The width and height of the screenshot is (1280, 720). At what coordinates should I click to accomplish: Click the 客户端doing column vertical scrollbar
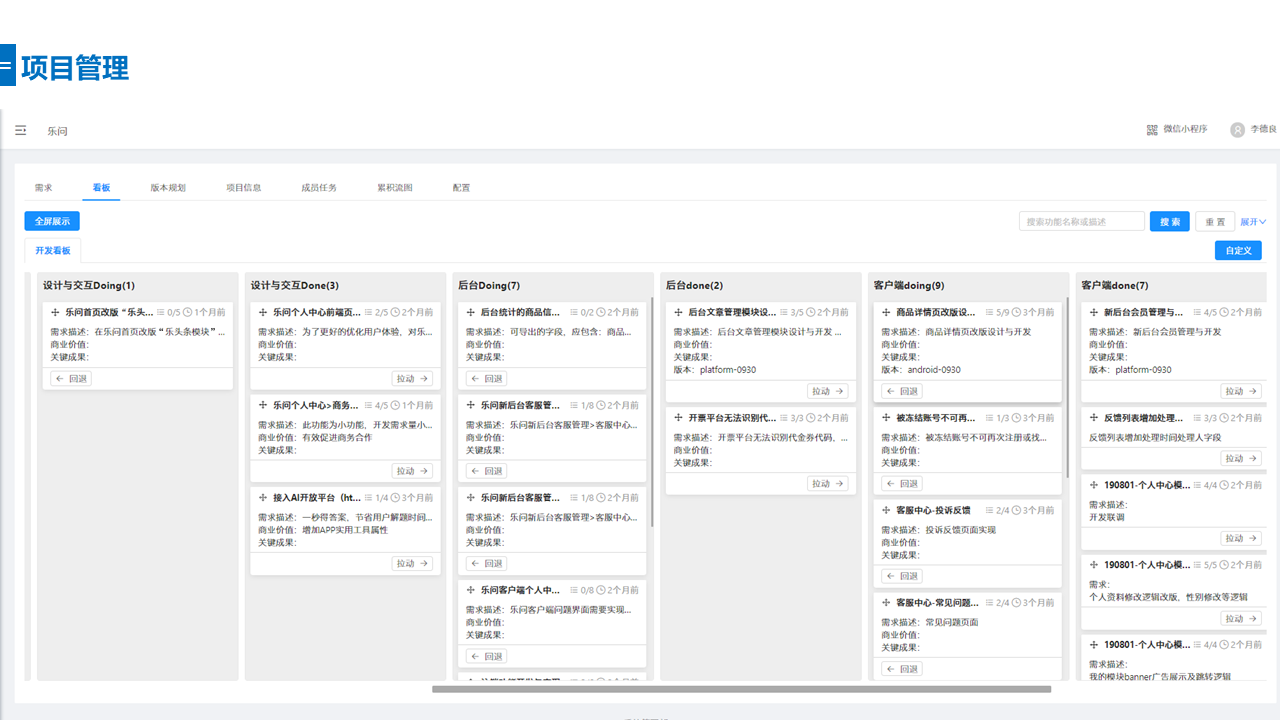tap(1067, 387)
